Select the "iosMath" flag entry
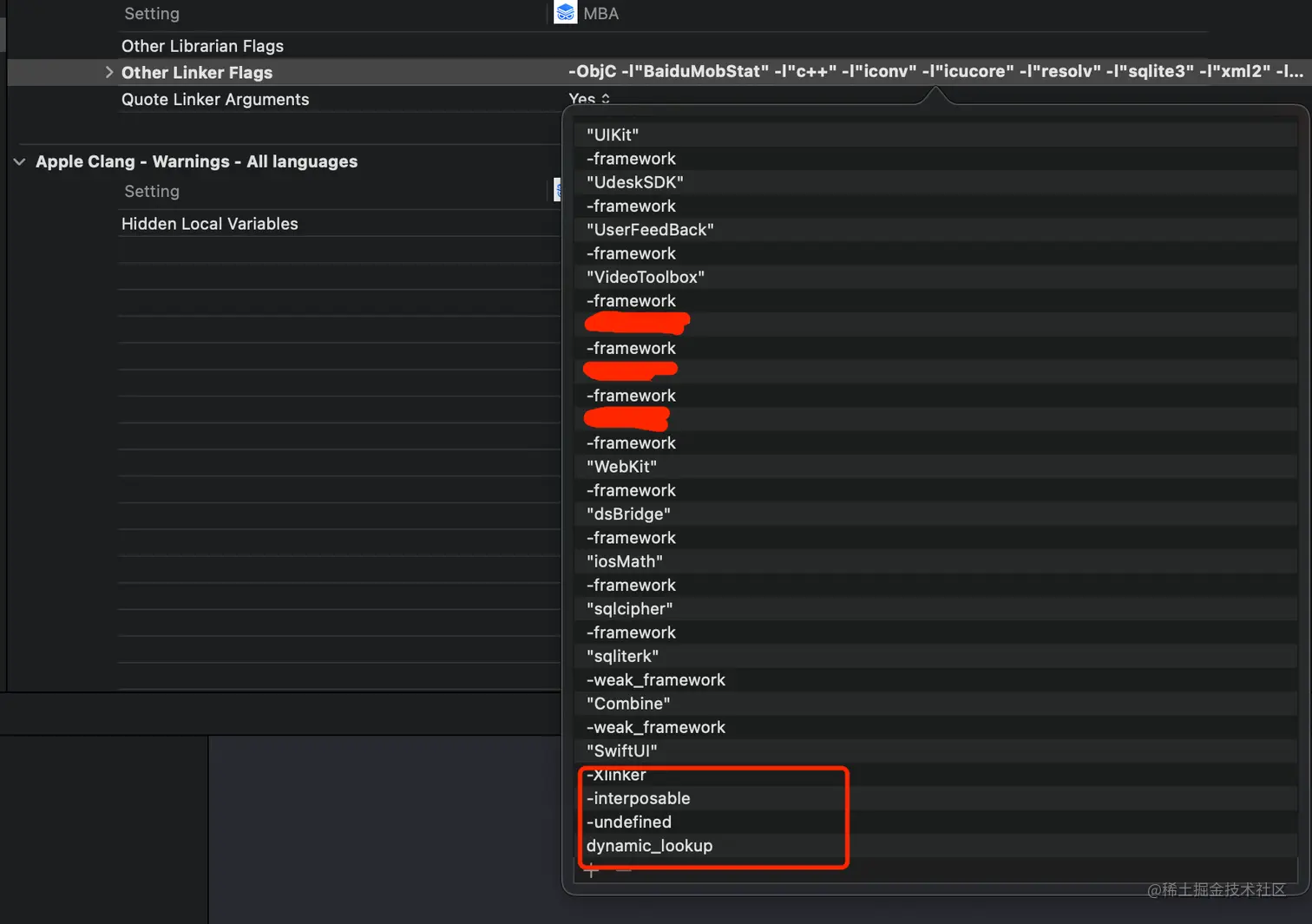 tap(935, 561)
